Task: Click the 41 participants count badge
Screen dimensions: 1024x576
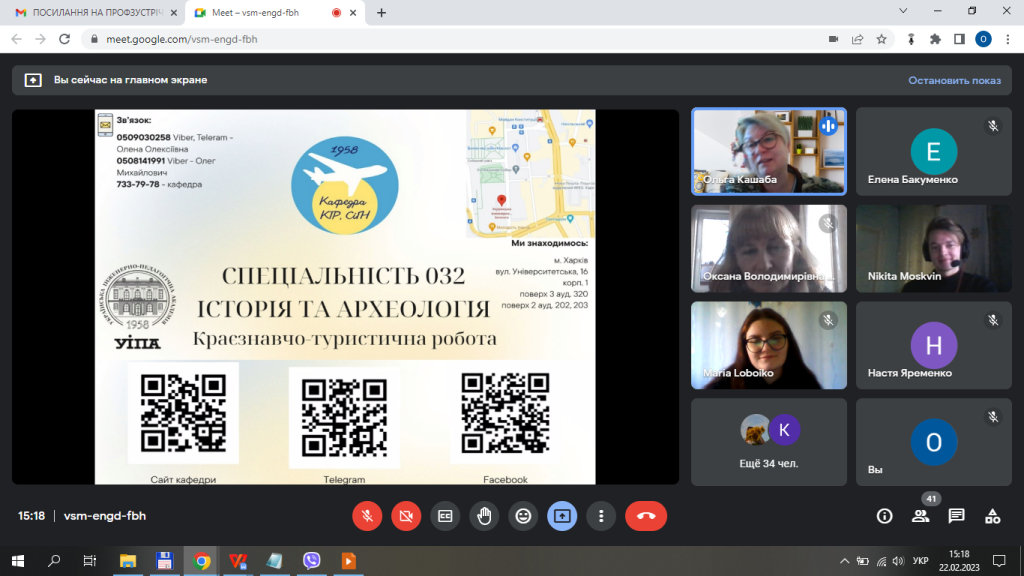Action: (931, 499)
